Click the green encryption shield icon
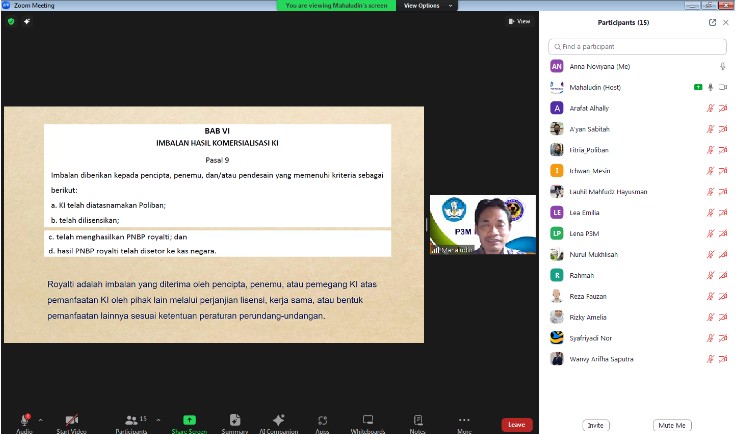738x434 pixels. pyautogui.click(x=11, y=21)
